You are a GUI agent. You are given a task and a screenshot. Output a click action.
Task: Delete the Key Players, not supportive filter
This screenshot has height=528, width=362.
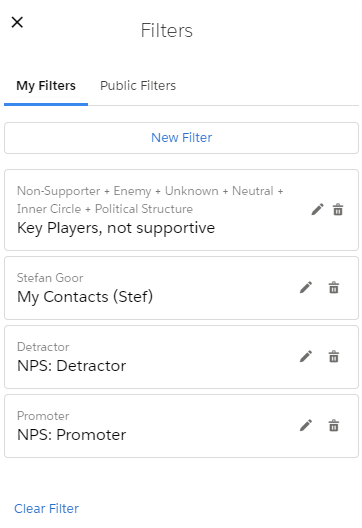coord(338,209)
